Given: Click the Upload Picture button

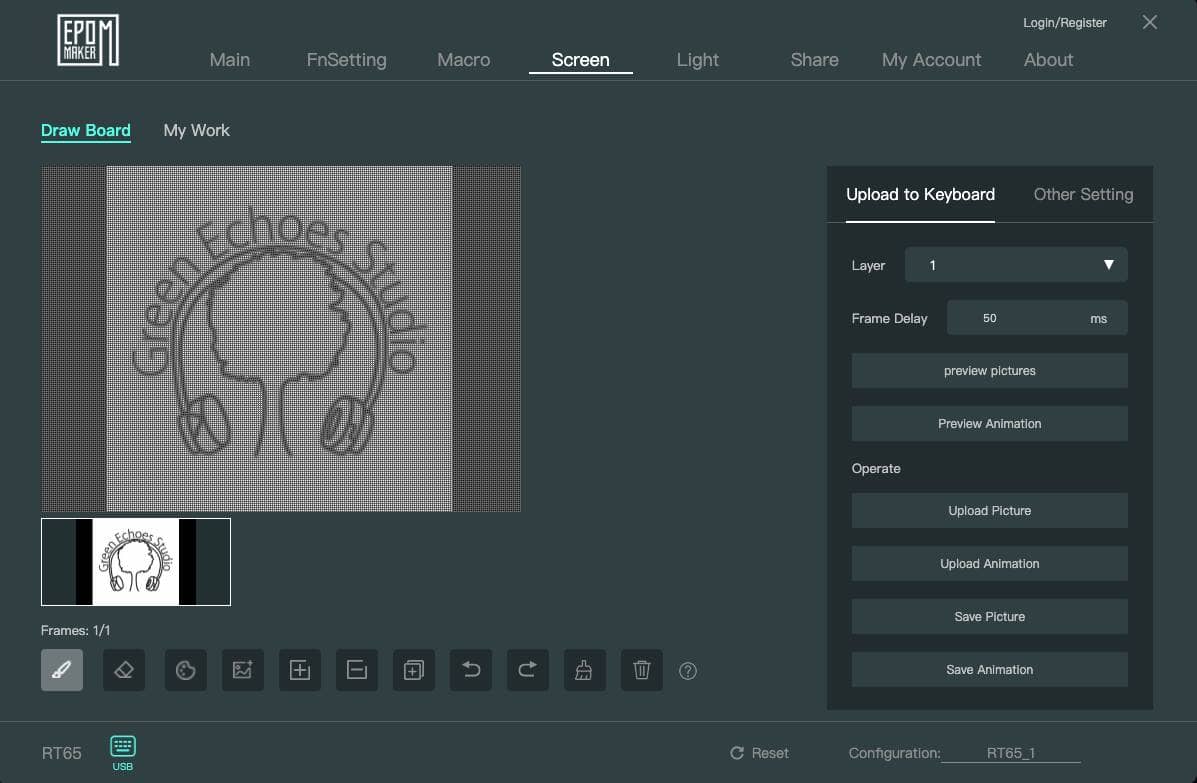Looking at the screenshot, I should [989, 511].
